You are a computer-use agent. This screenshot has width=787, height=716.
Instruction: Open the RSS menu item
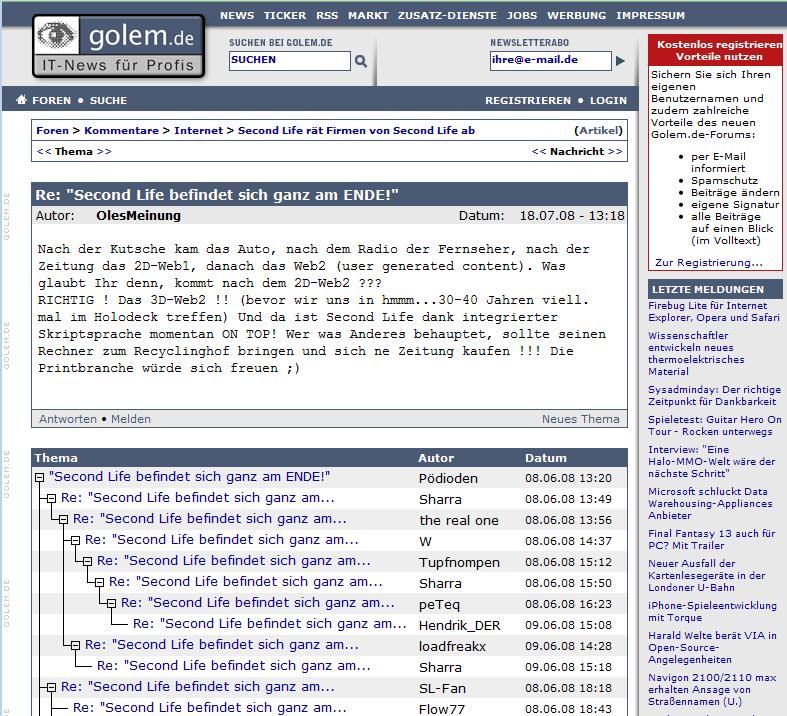point(327,16)
